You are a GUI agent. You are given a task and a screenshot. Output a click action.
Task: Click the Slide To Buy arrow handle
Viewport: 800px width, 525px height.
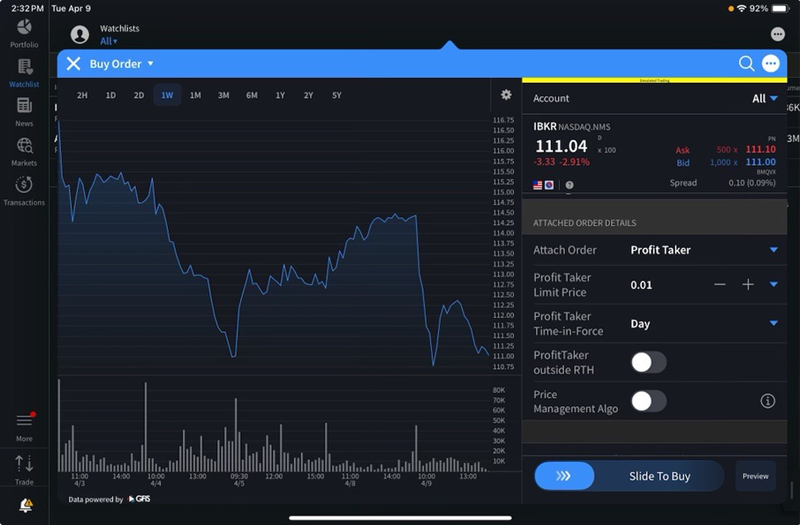tap(564, 476)
